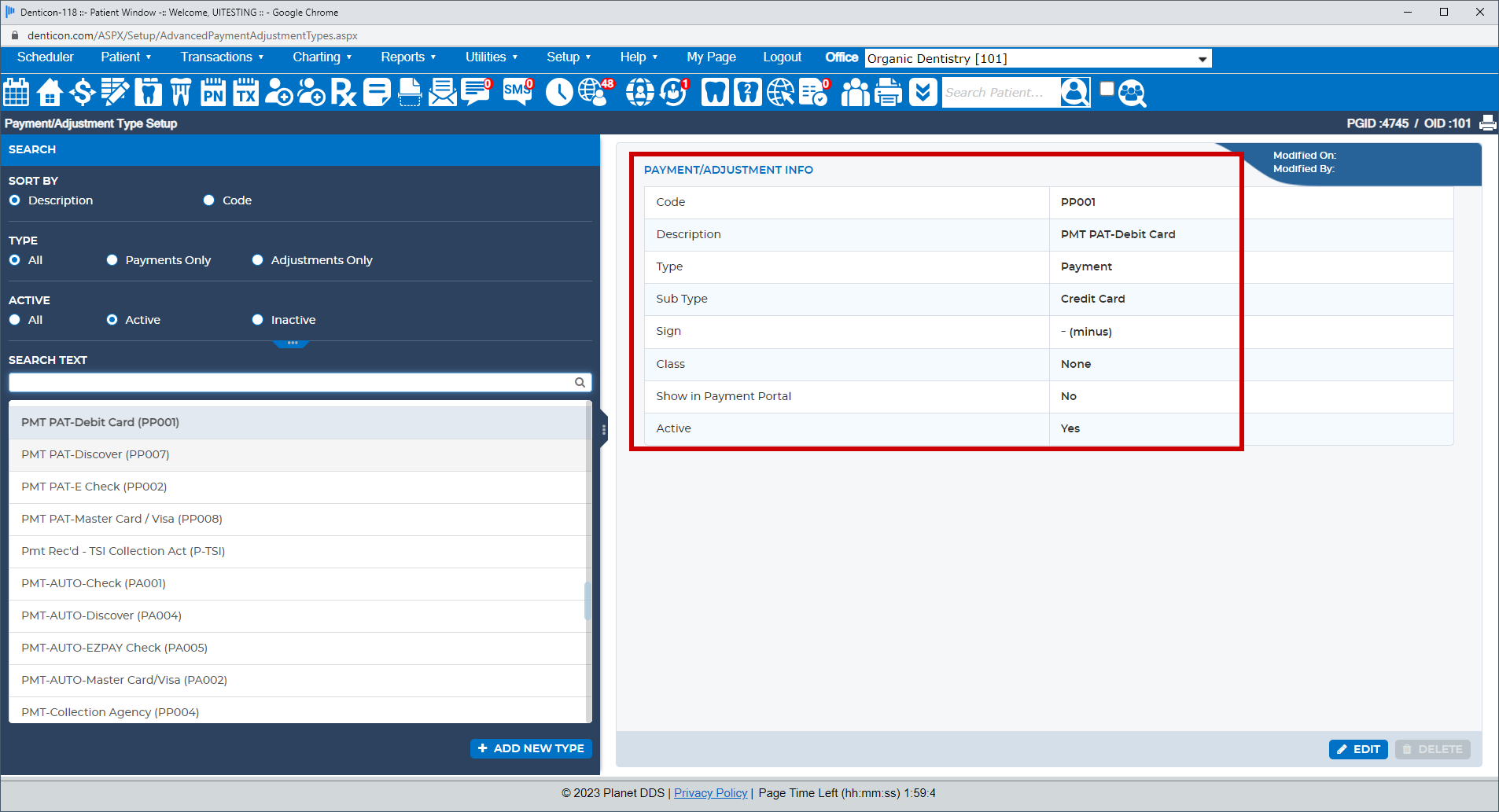Image resolution: width=1499 pixels, height=812 pixels.
Task: Click the SMS messaging icon
Action: tap(516, 92)
